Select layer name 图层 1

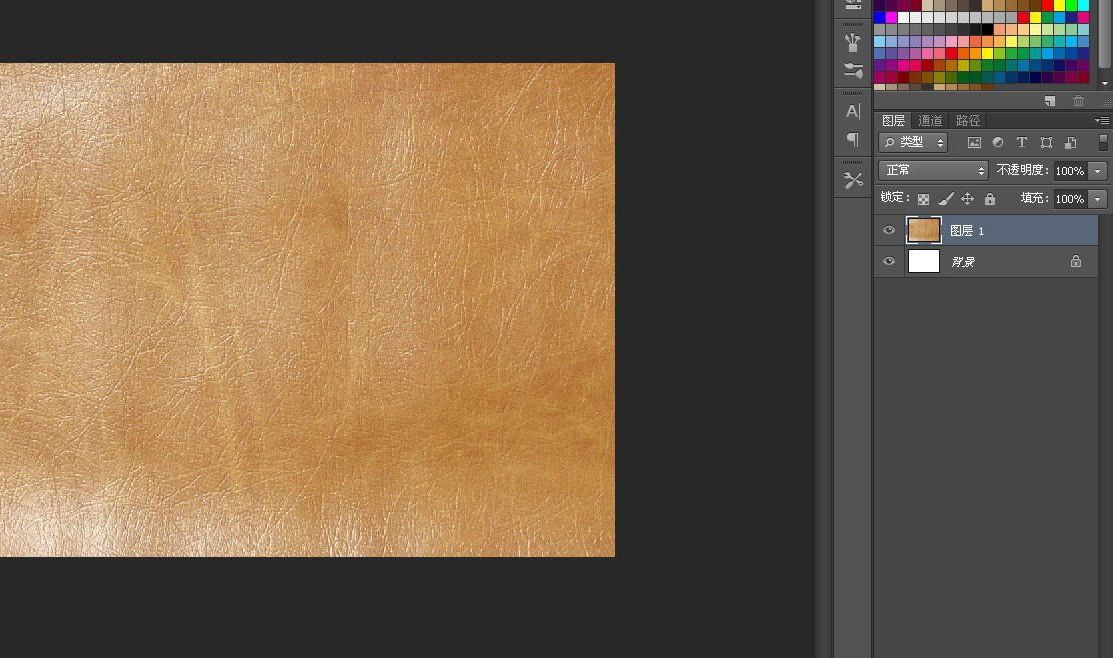(x=967, y=231)
